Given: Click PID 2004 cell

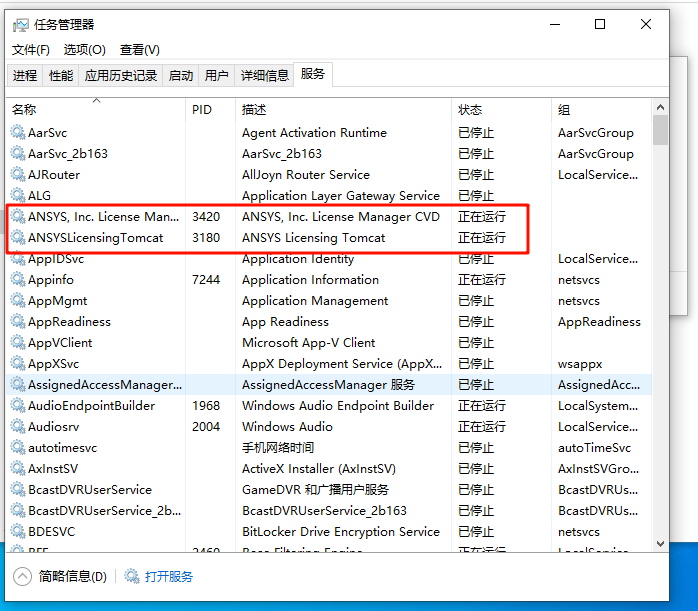Looking at the screenshot, I should [206, 426].
